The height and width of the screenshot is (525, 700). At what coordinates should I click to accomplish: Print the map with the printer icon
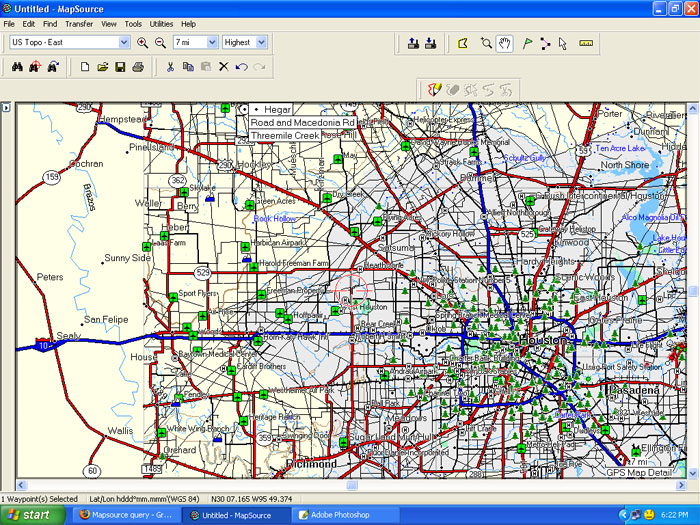pyautogui.click(x=138, y=67)
